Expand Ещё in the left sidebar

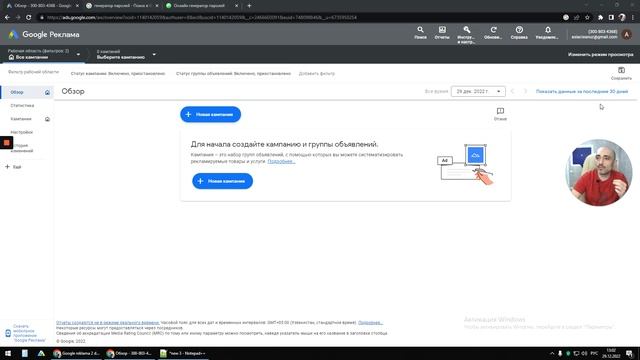click(x=13, y=167)
